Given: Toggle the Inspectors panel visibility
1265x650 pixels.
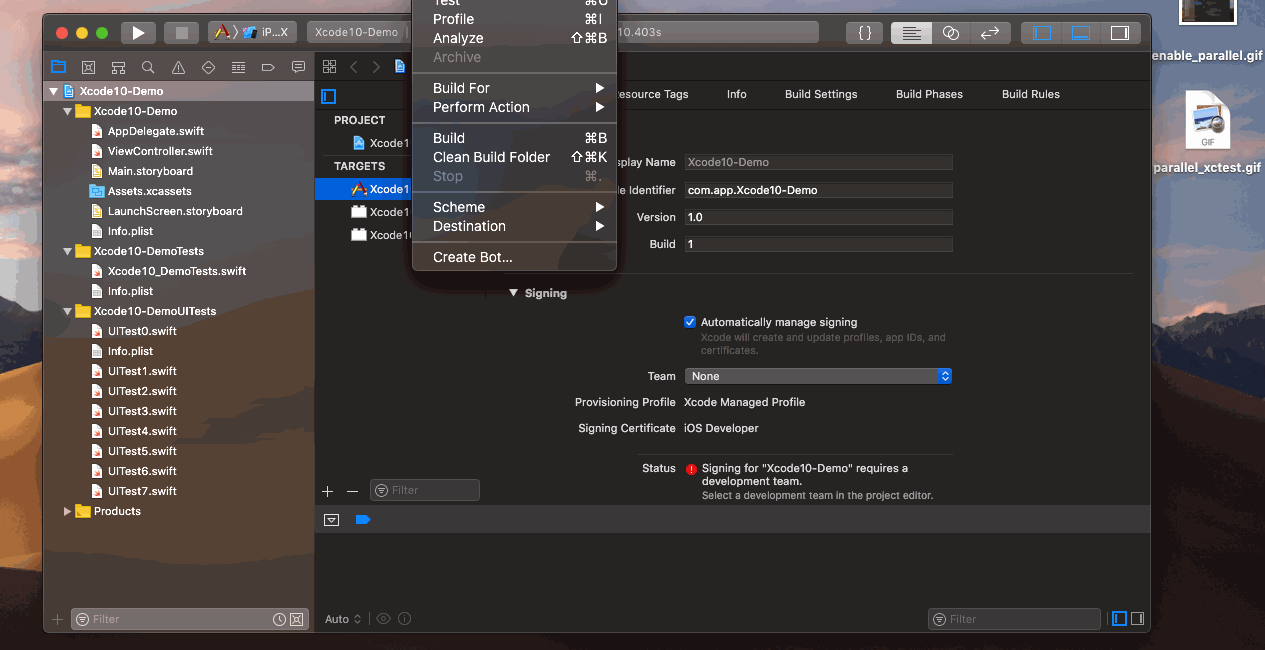Looking at the screenshot, I should [1120, 33].
